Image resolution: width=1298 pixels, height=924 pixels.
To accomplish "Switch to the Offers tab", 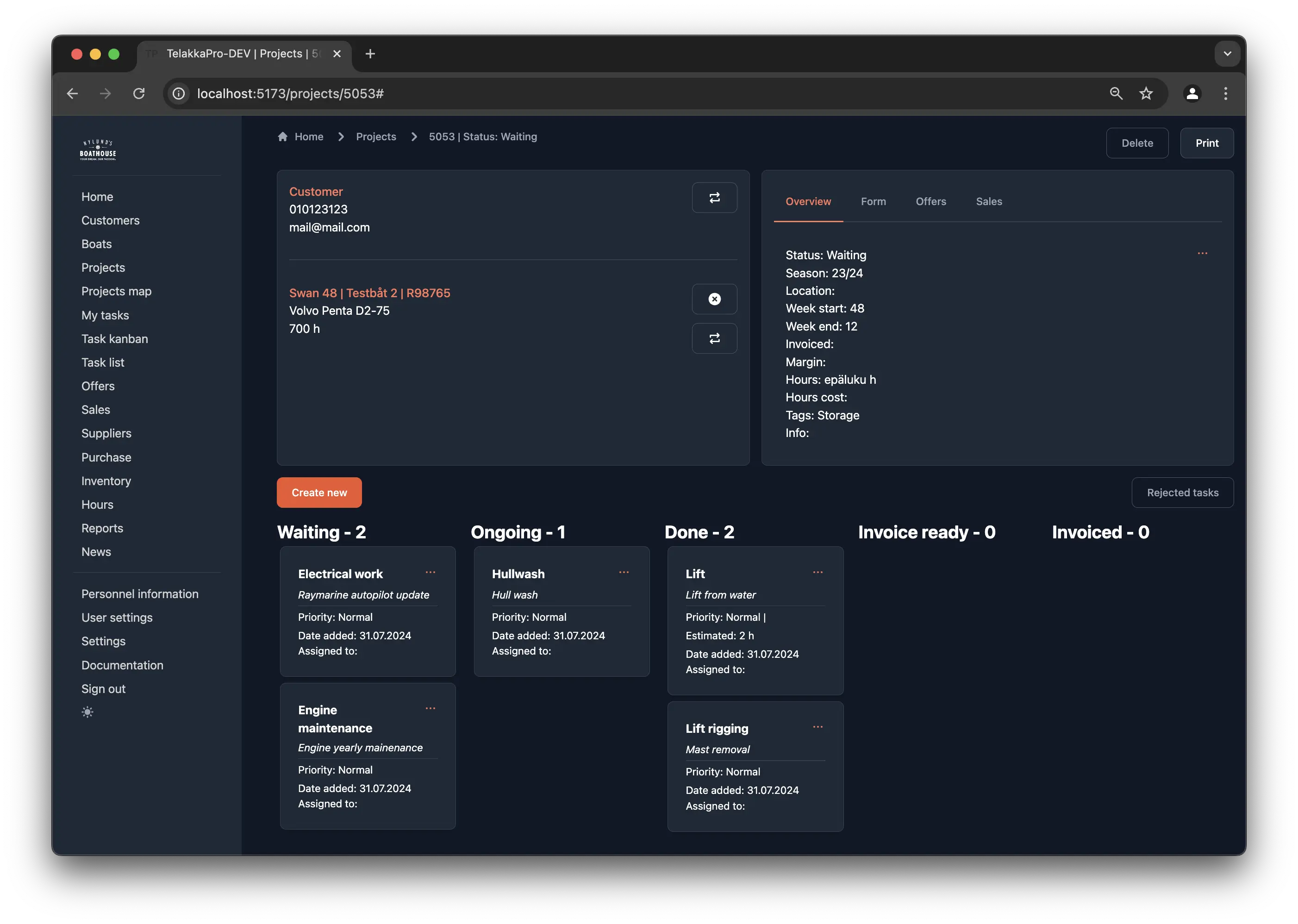I will click(x=930, y=201).
